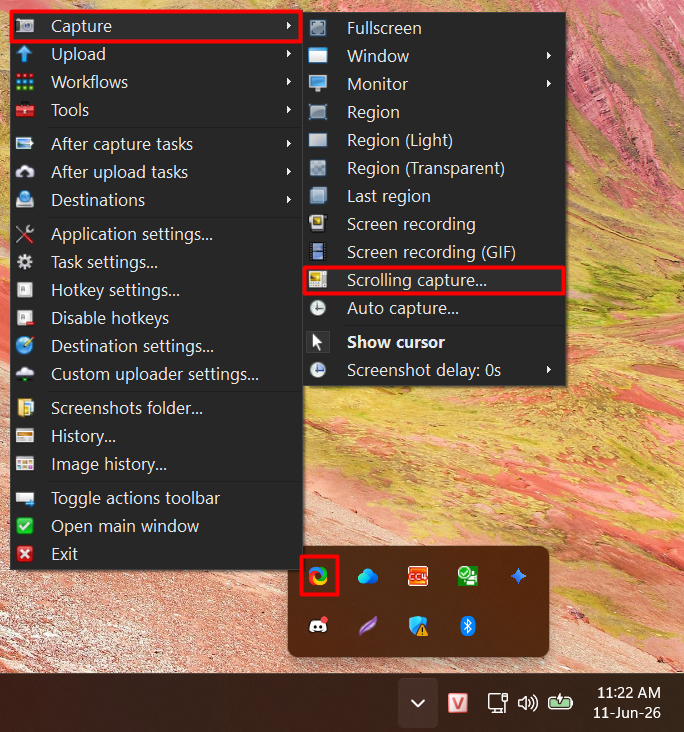
Task: Select the Capture menu item
Action: [156, 26]
